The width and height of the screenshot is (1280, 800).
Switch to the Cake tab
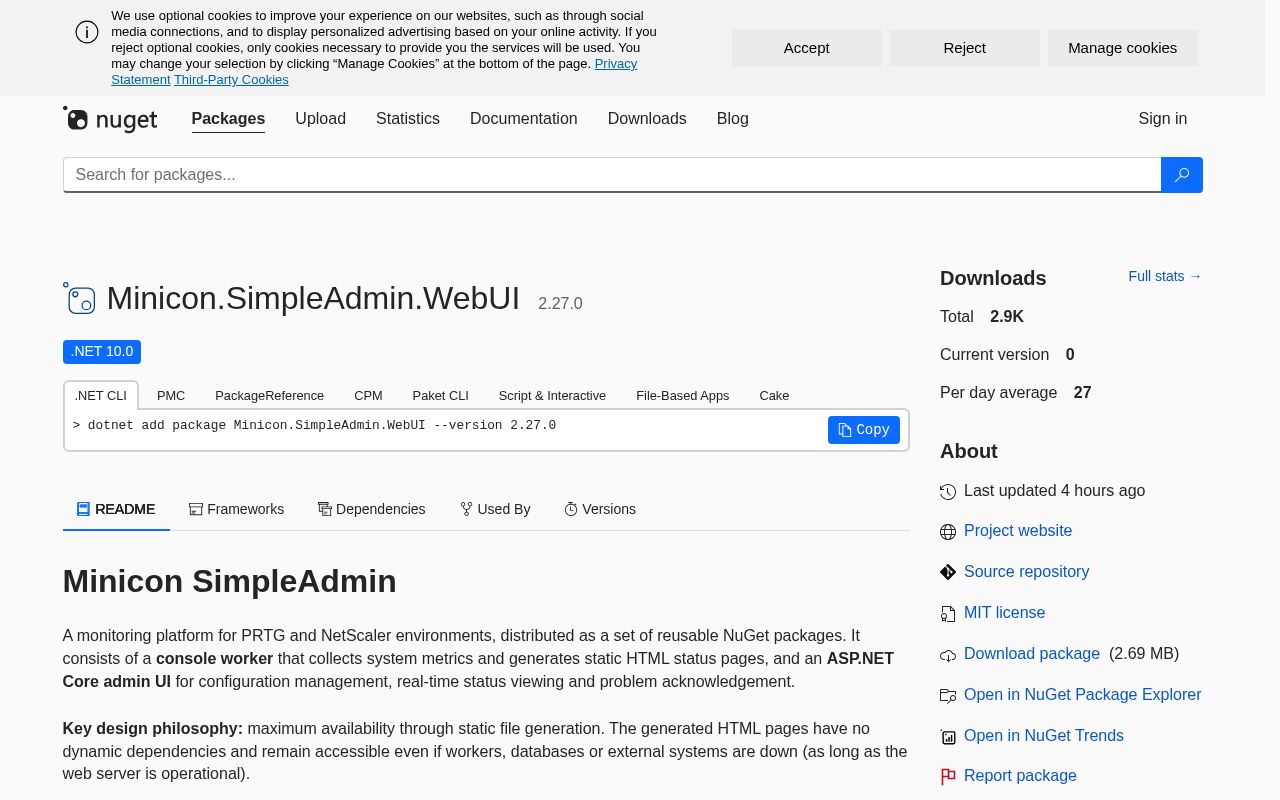pos(774,395)
